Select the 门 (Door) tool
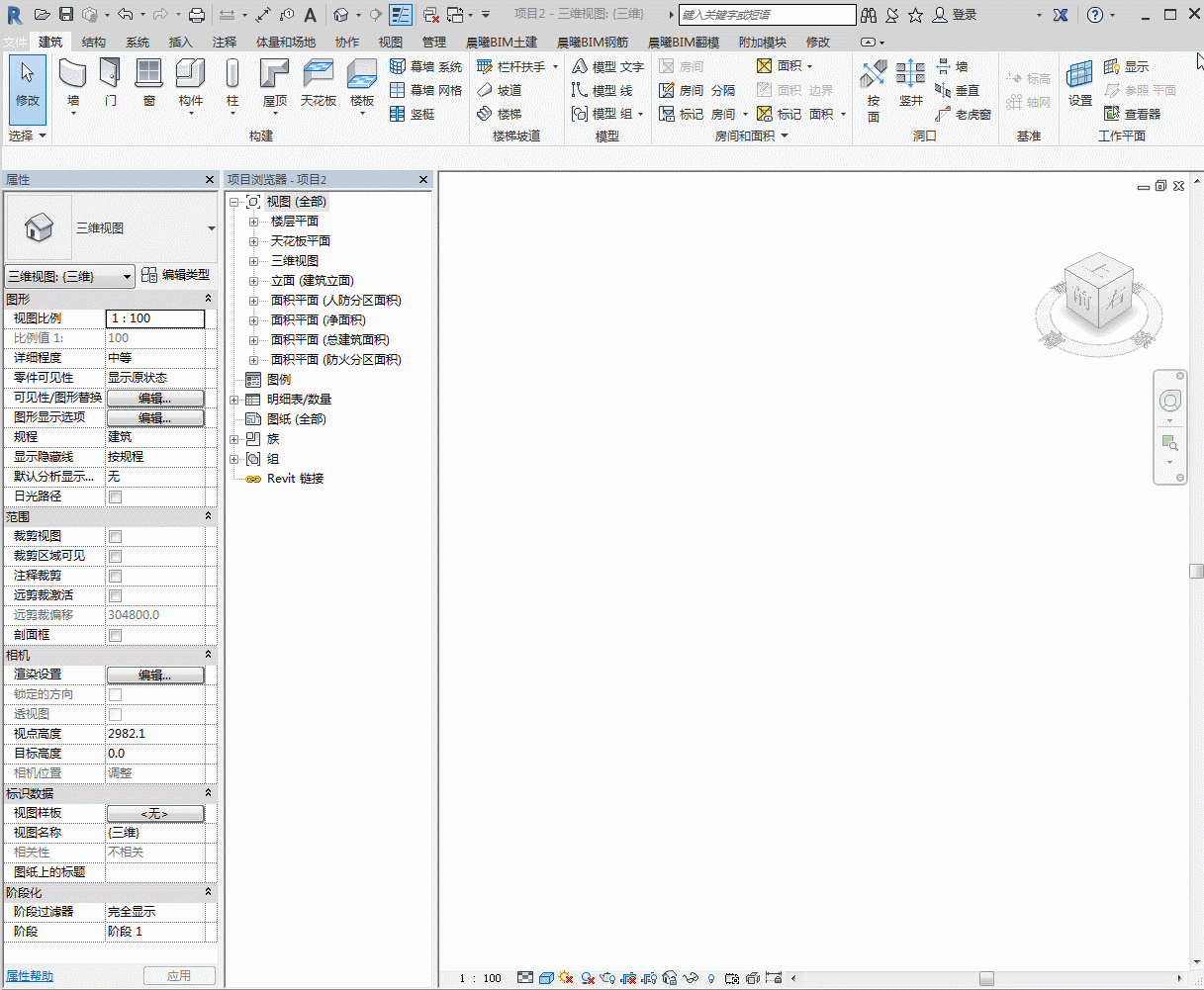Screen dimensions: 1204x990 pos(111,82)
